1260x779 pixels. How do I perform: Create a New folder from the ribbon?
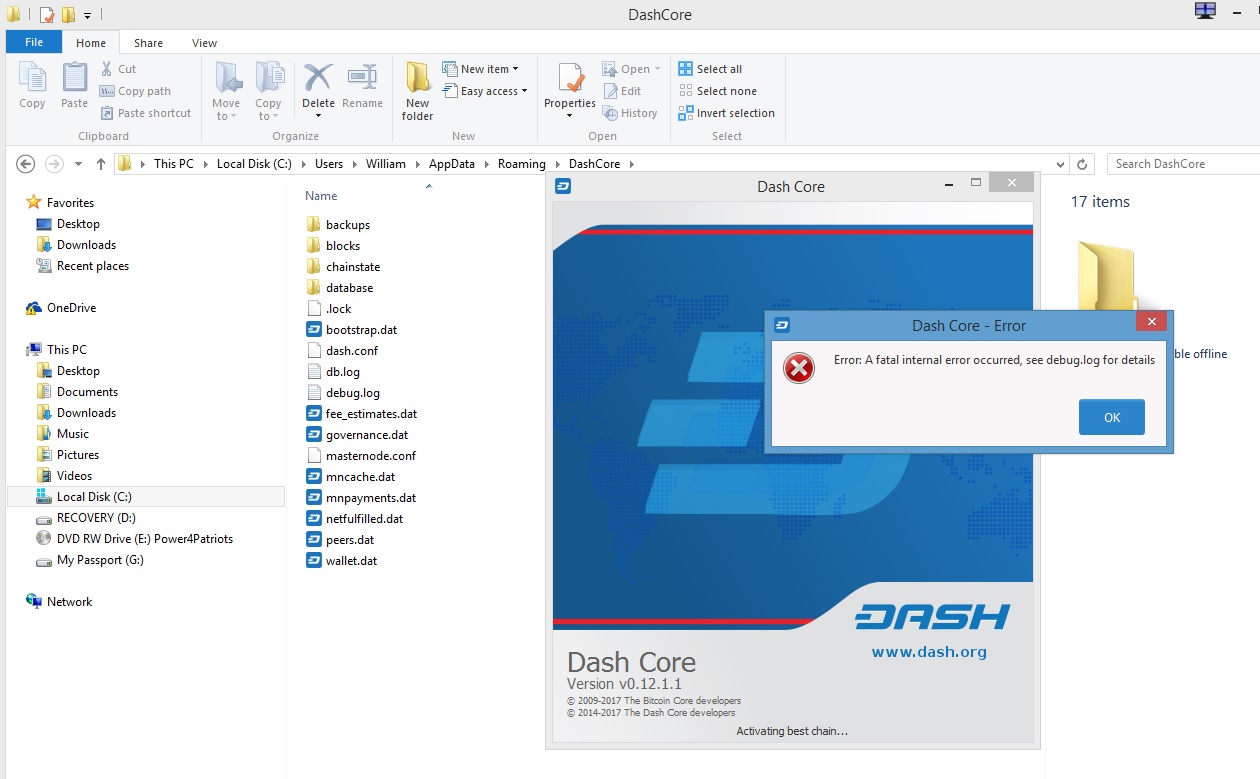tap(418, 90)
